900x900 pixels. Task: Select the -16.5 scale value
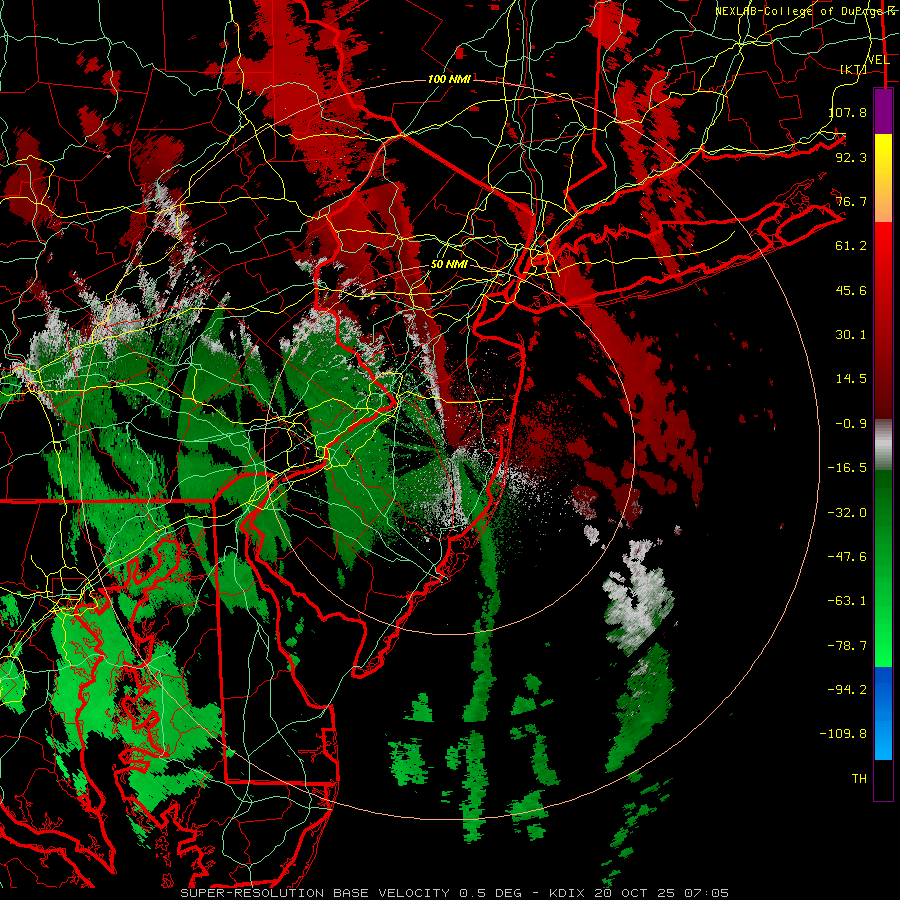pos(847,468)
